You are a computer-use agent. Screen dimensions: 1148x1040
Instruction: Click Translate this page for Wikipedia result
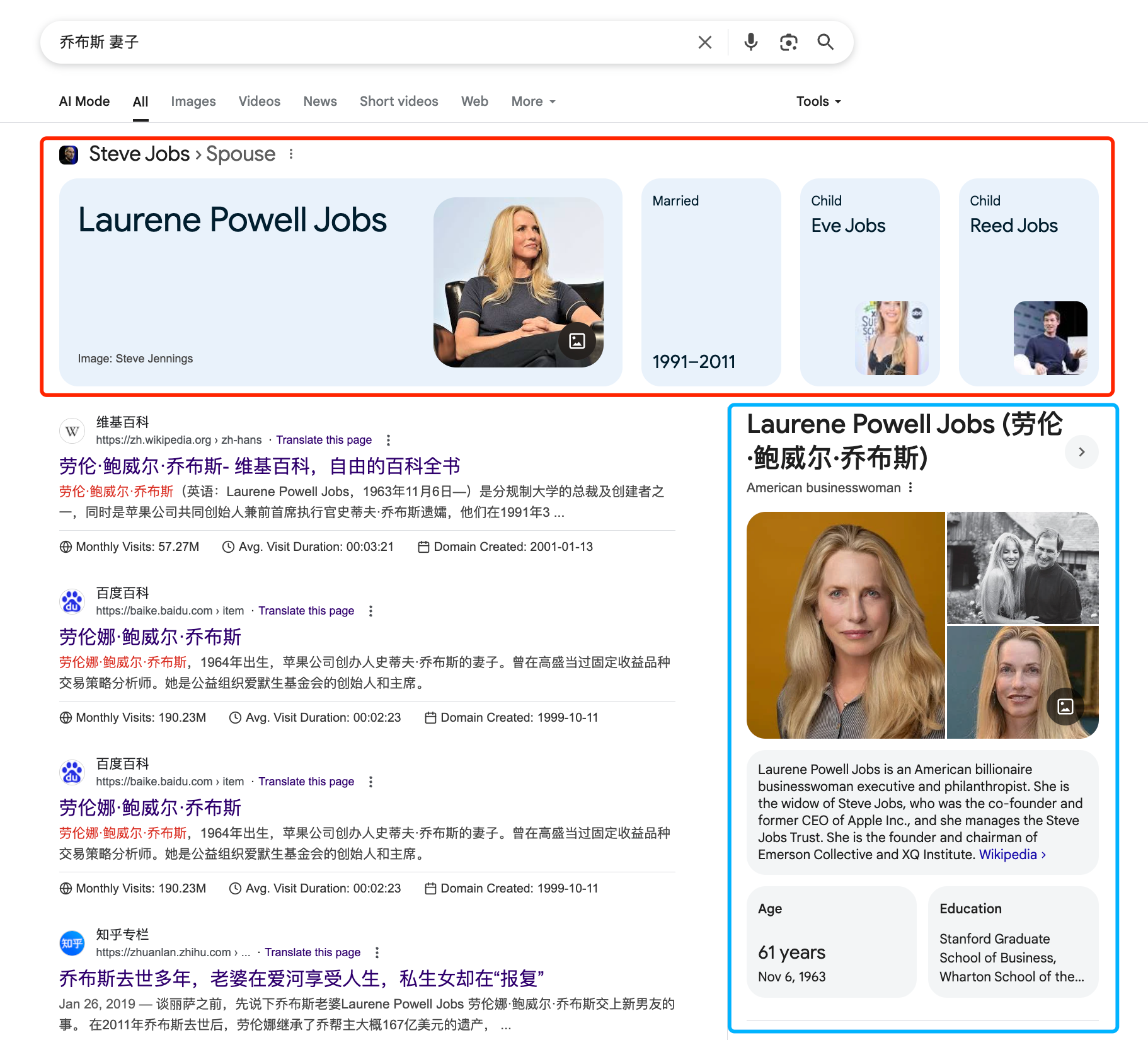(x=324, y=440)
